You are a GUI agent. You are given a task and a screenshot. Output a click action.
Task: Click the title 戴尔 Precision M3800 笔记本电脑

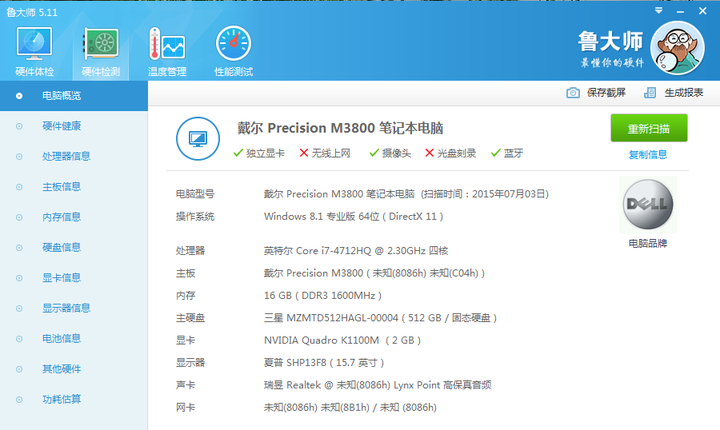(340, 128)
